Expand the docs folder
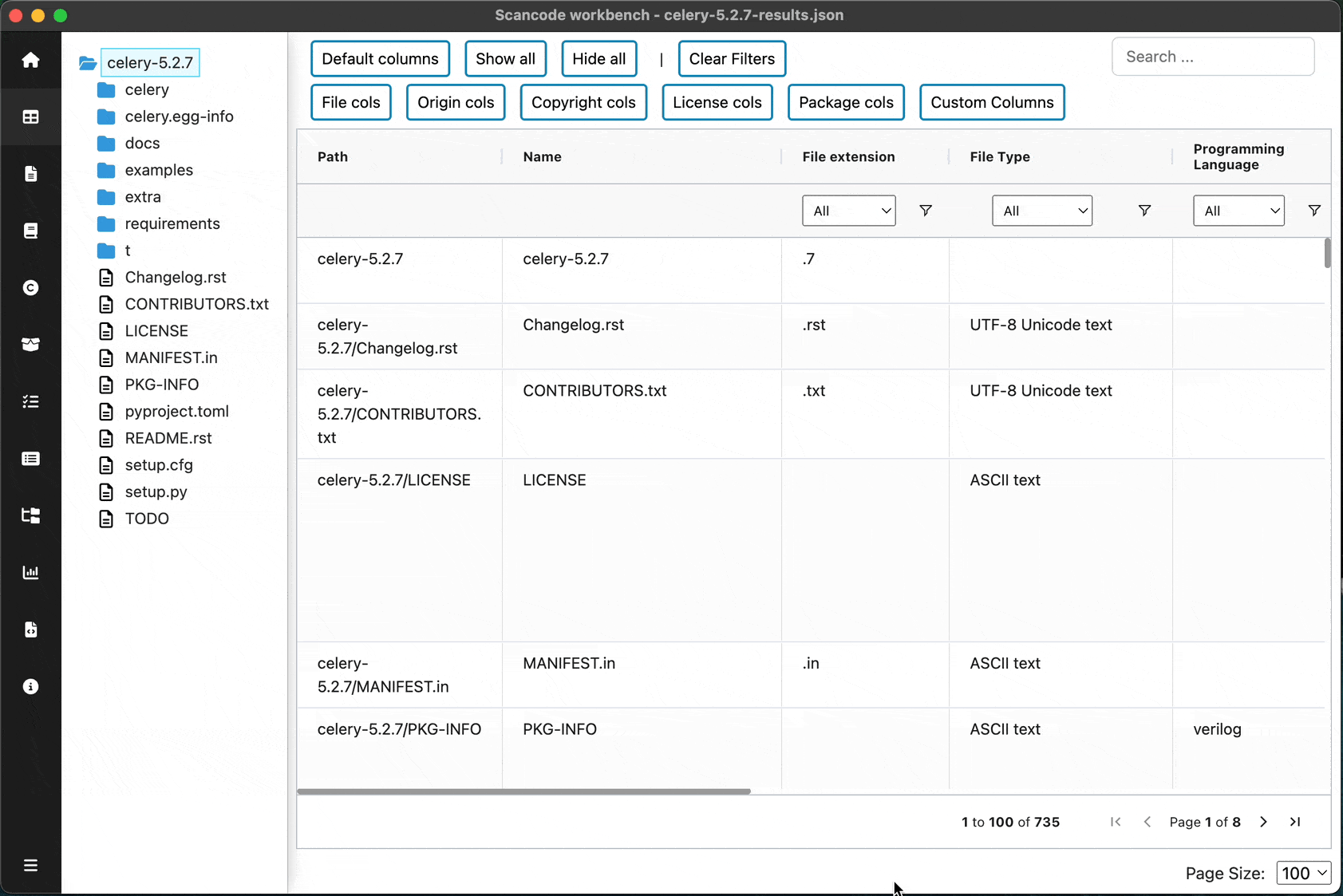 click(x=106, y=144)
